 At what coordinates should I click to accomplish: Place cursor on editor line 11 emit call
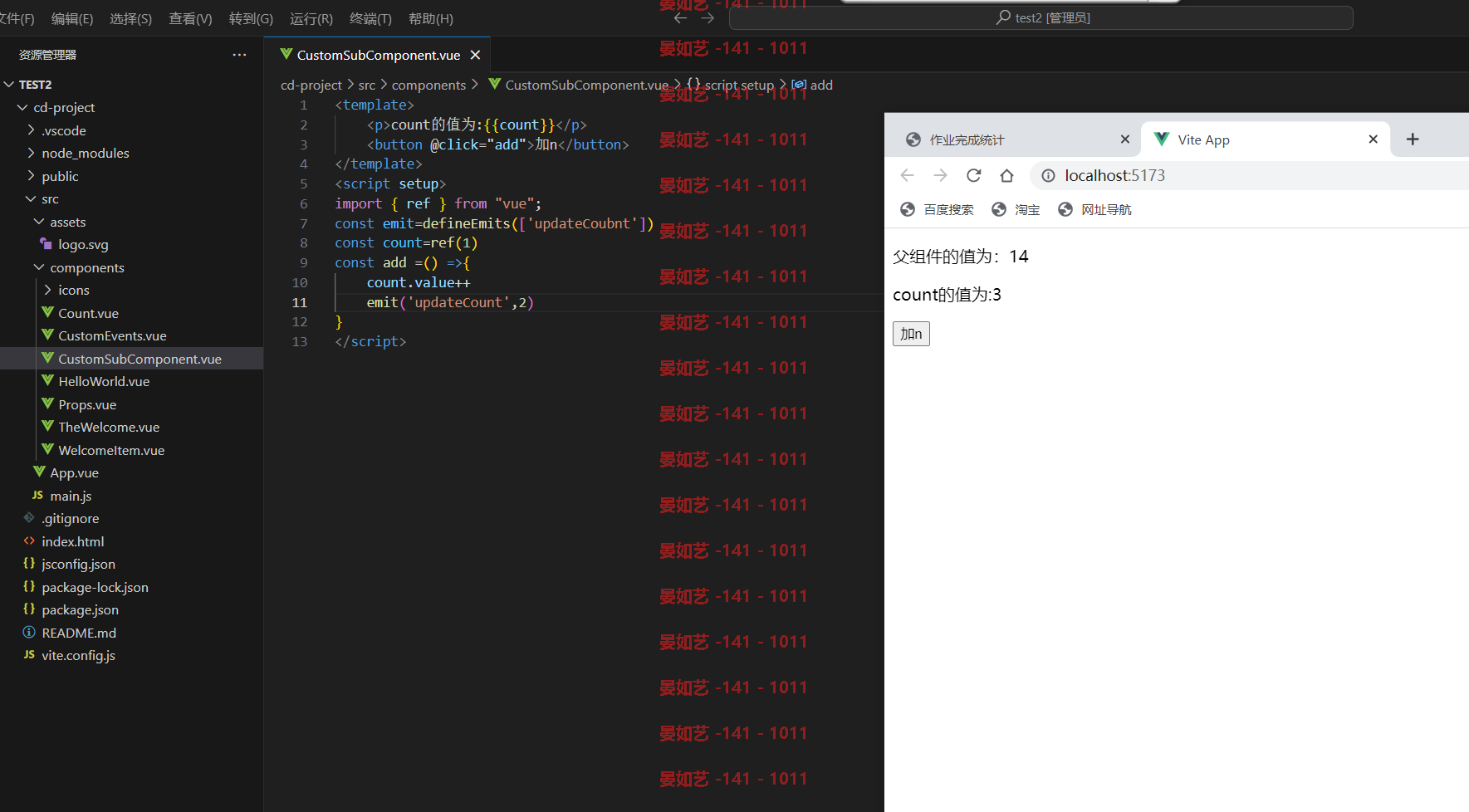[450, 302]
